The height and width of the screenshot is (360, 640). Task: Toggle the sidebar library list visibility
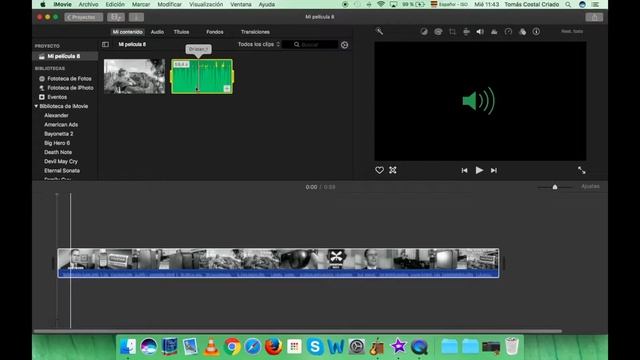105,44
